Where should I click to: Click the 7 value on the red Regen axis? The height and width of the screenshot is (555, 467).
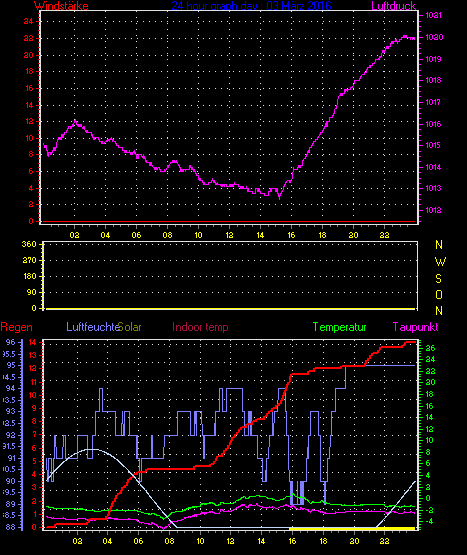pos(34,435)
